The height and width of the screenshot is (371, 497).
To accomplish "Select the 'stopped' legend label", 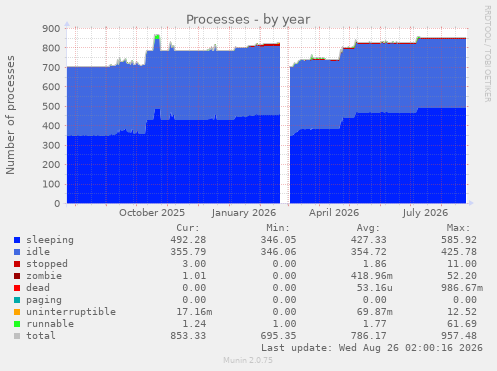I will click(47, 264).
